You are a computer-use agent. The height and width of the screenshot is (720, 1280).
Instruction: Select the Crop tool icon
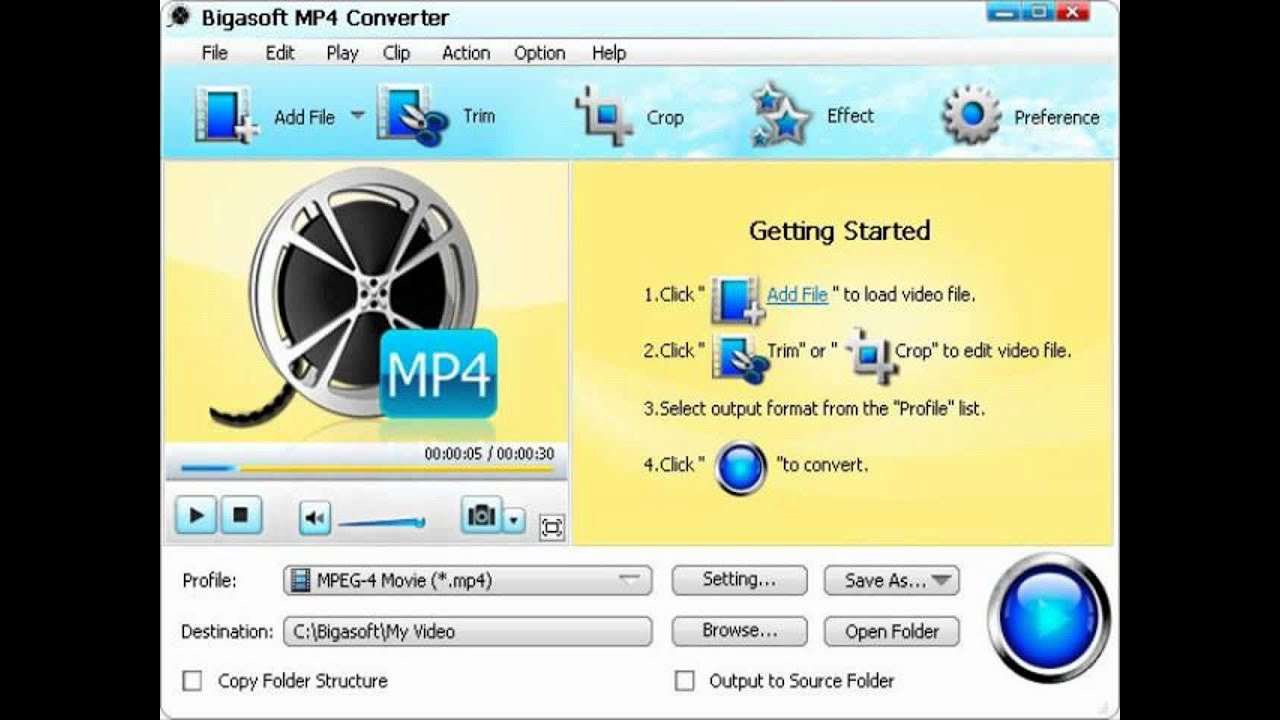point(604,116)
